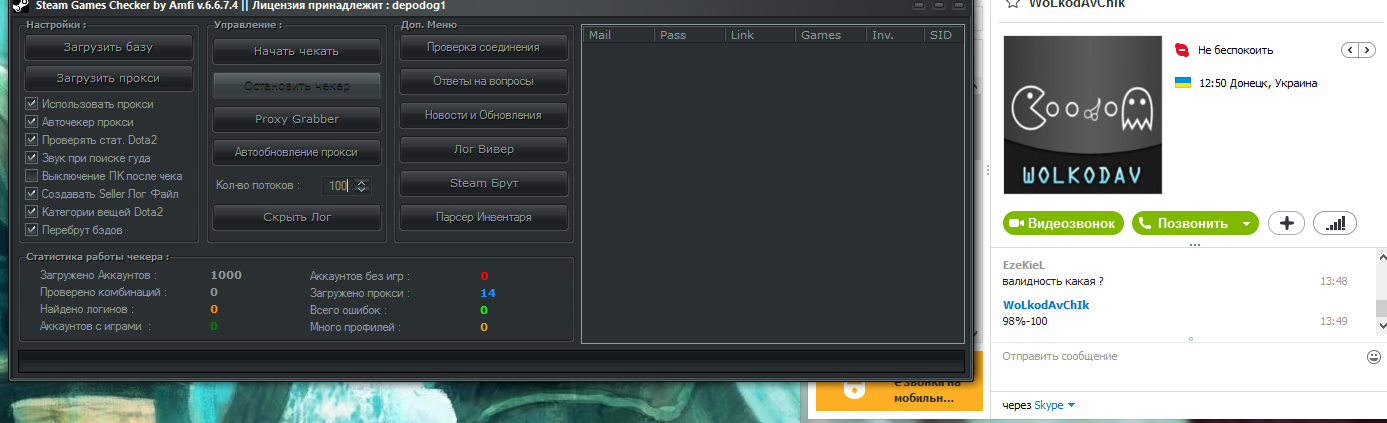Image resolution: width=1387 pixels, height=423 pixels.
Task: Click Позвонить call button in Skype
Action: (x=1183, y=223)
